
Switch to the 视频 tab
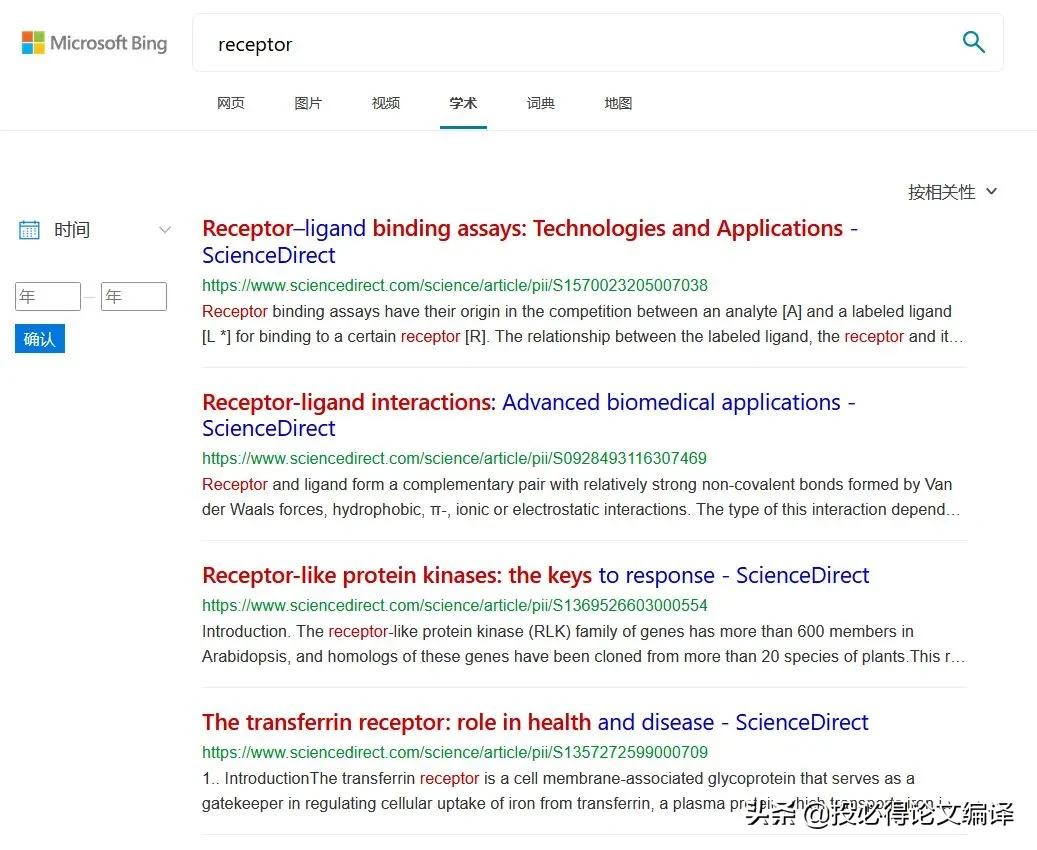pos(386,103)
